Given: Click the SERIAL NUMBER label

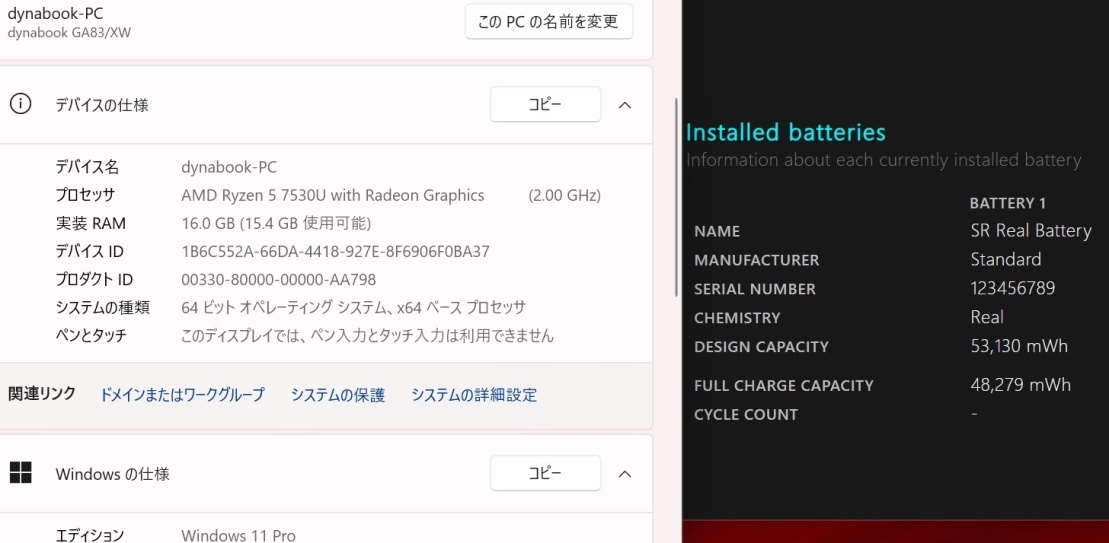Looking at the screenshot, I should click(755, 289).
